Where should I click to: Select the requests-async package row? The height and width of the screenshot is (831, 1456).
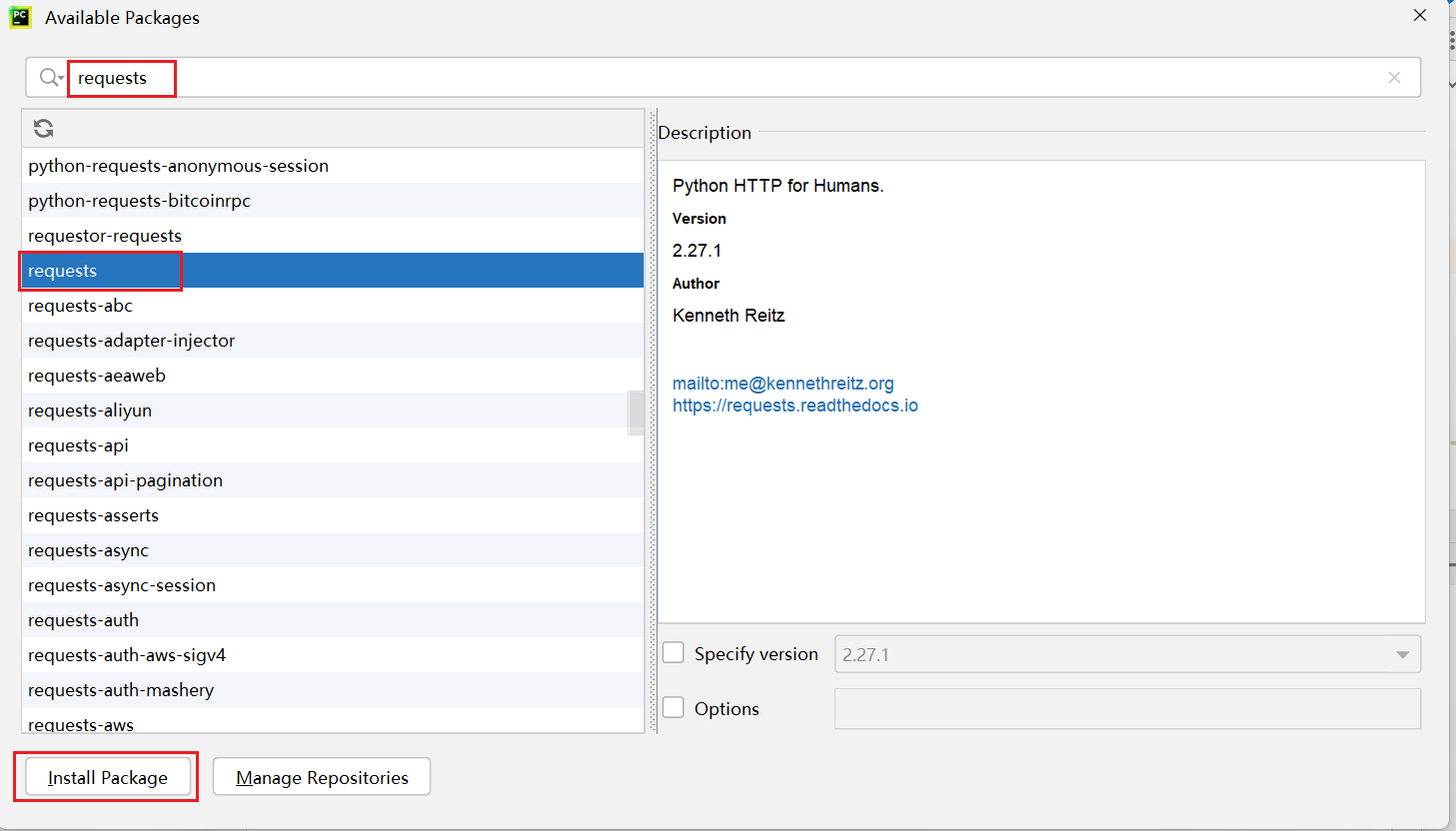pos(333,550)
